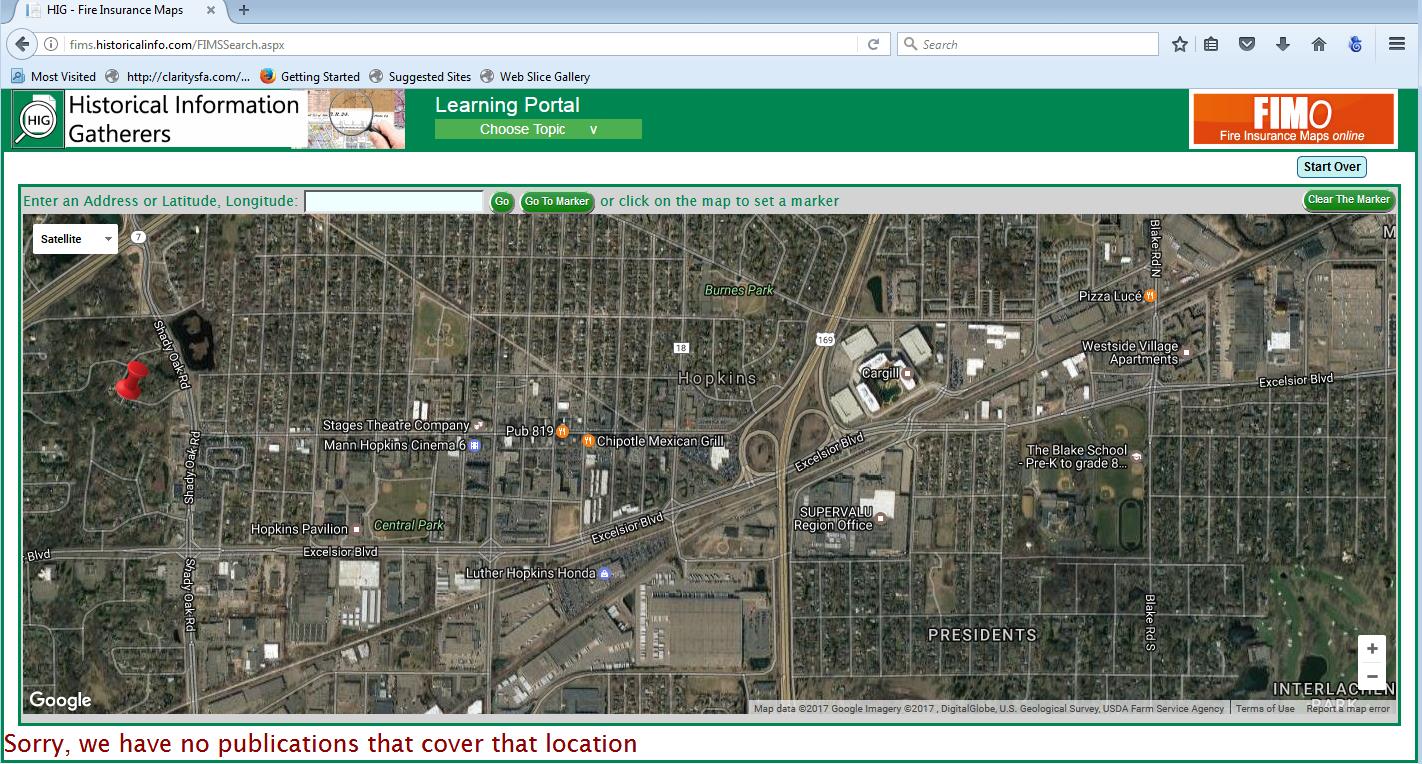Focus the address or latitude input field
The height and width of the screenshot is (764, 1422).
coord(394,201)
